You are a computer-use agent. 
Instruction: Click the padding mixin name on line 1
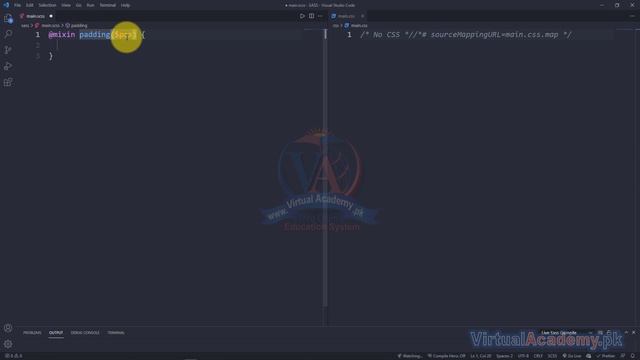point(95,35)
